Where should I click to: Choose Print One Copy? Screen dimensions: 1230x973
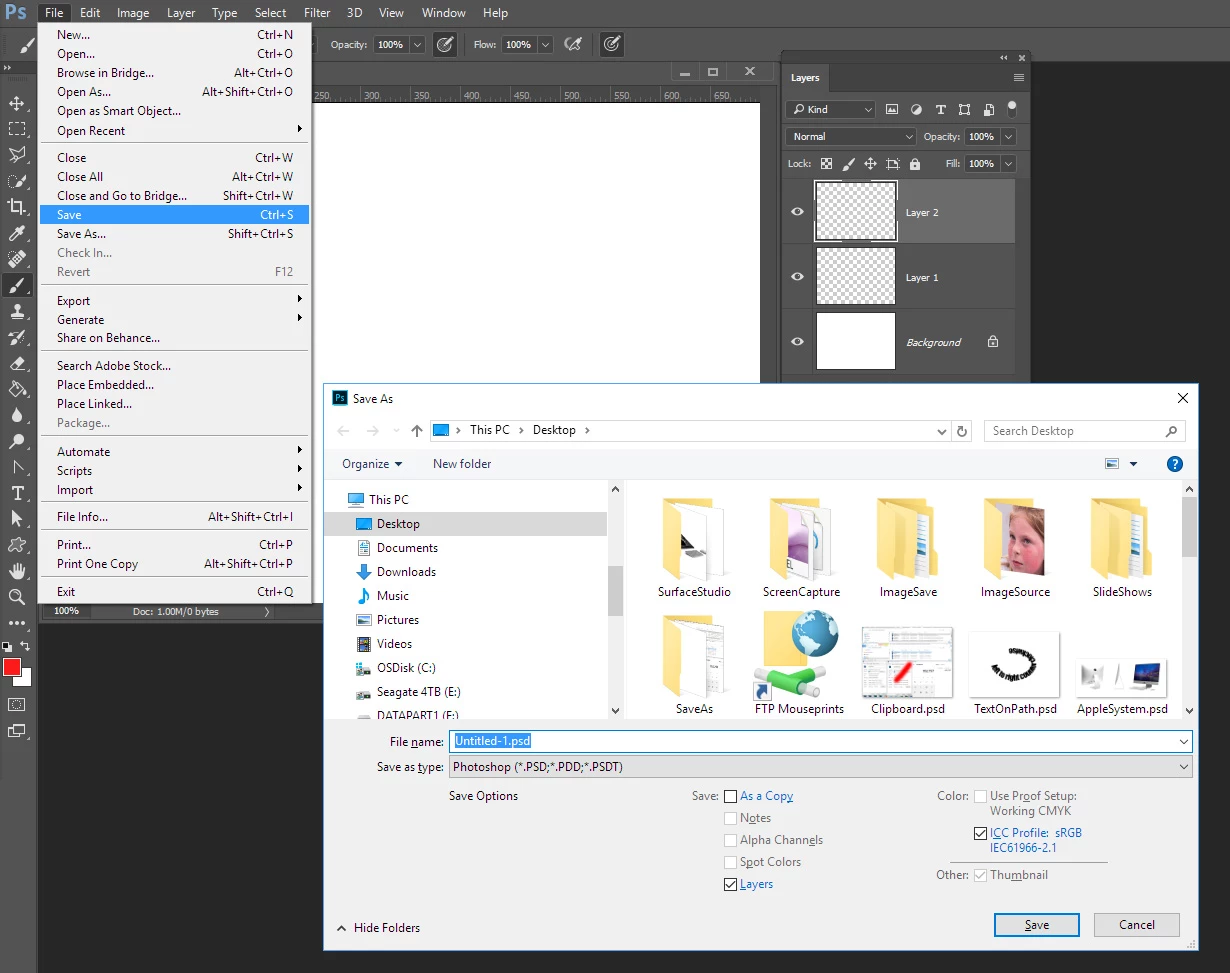pos(175,564)
